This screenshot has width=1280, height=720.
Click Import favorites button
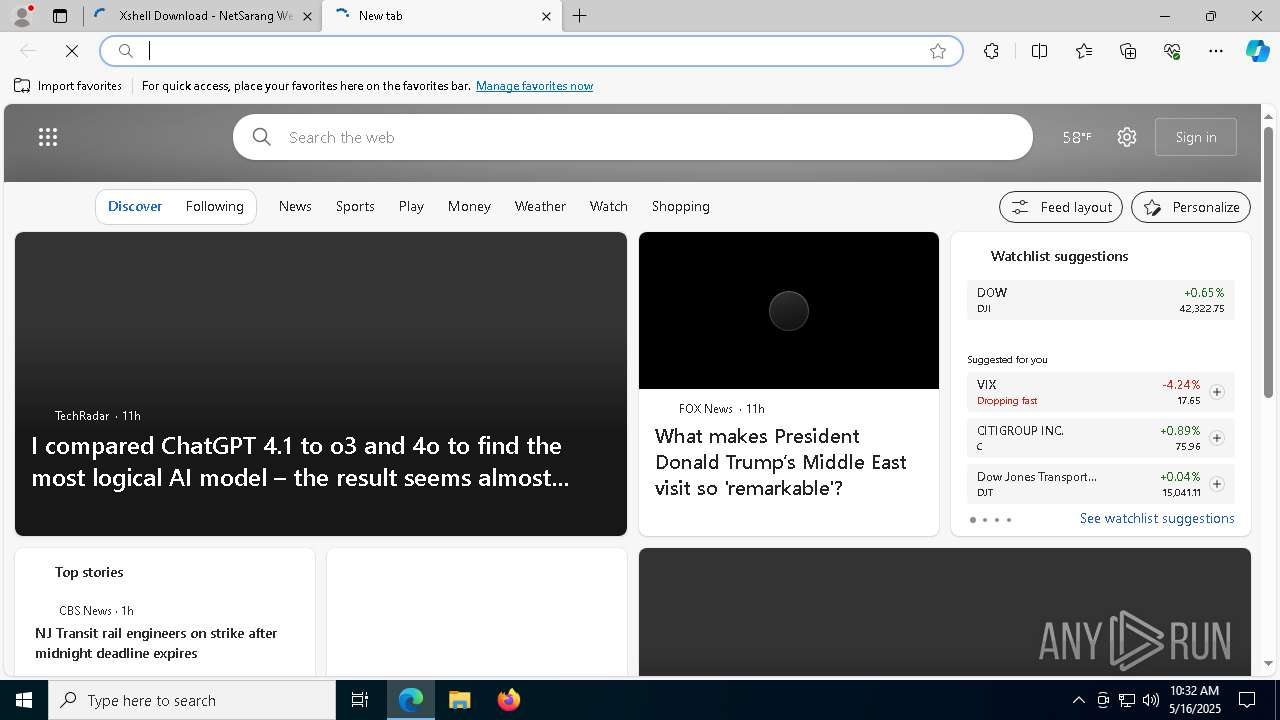68,86
